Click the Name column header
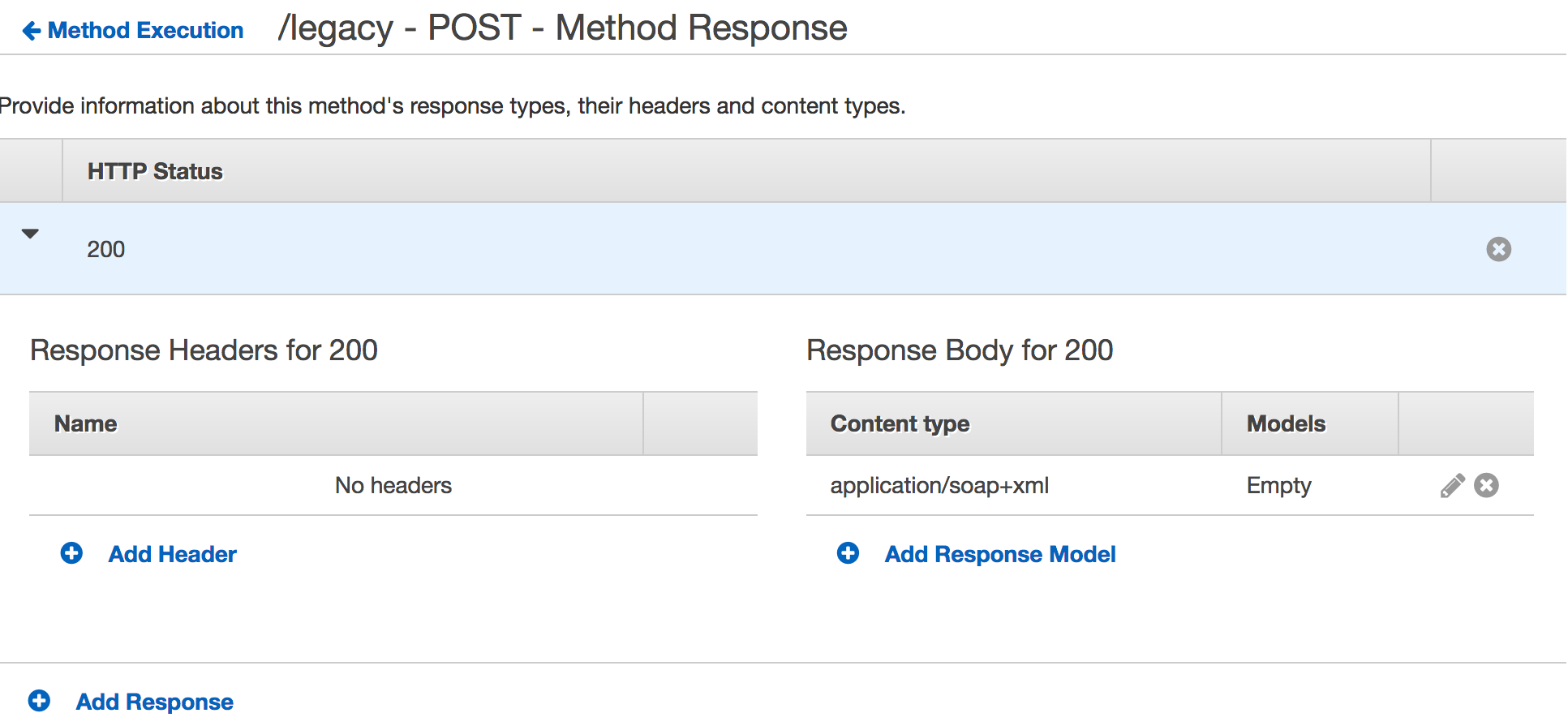Screen dimensions: 1568x726 pos(85,423)
